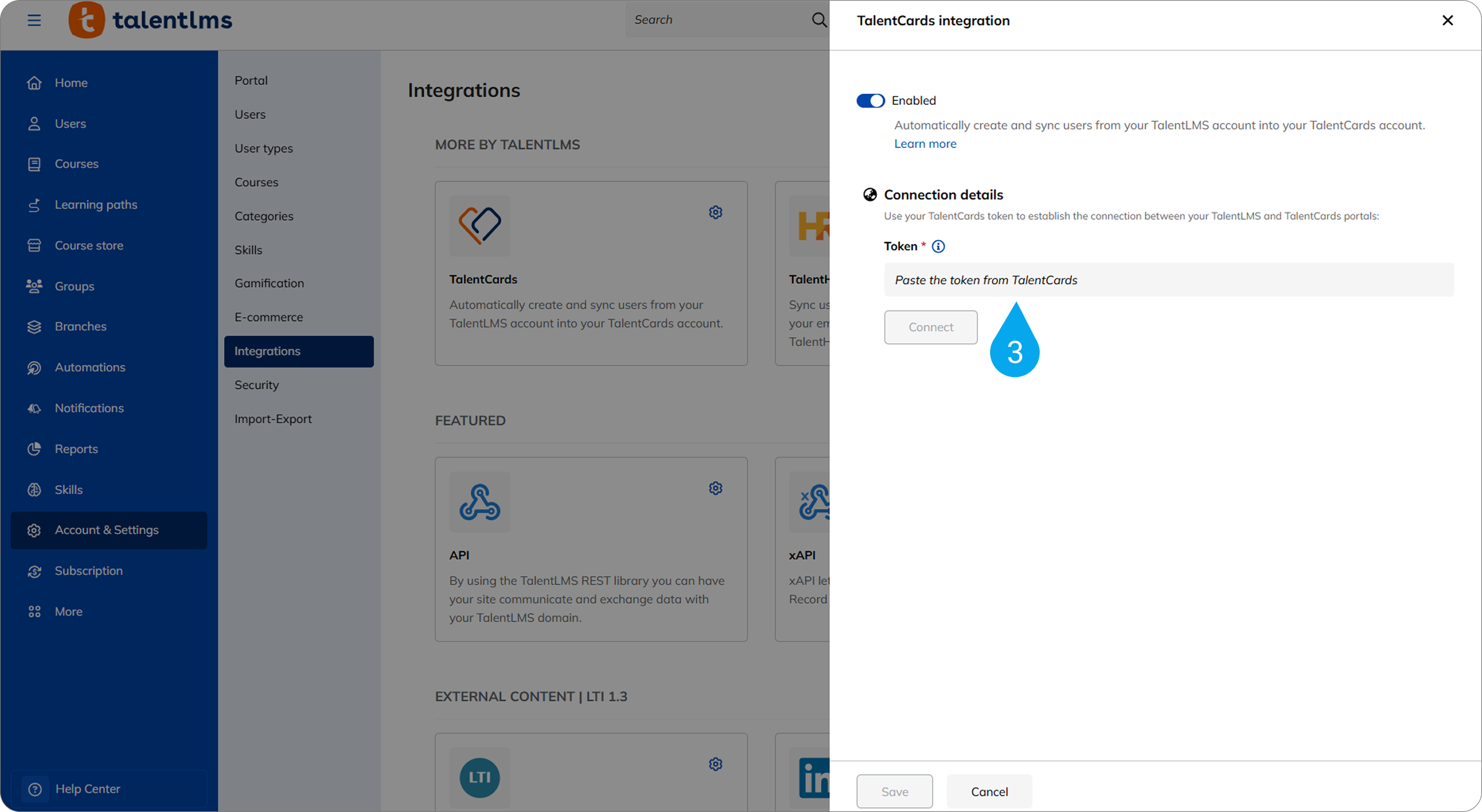Focus the Token input field

tap(1168, 280)
